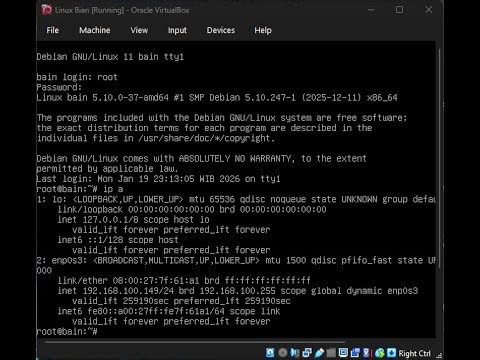Screen dimensions: 480x360
Task: Click the vertical scrollbar of the VM view
Action: point(439,157)
